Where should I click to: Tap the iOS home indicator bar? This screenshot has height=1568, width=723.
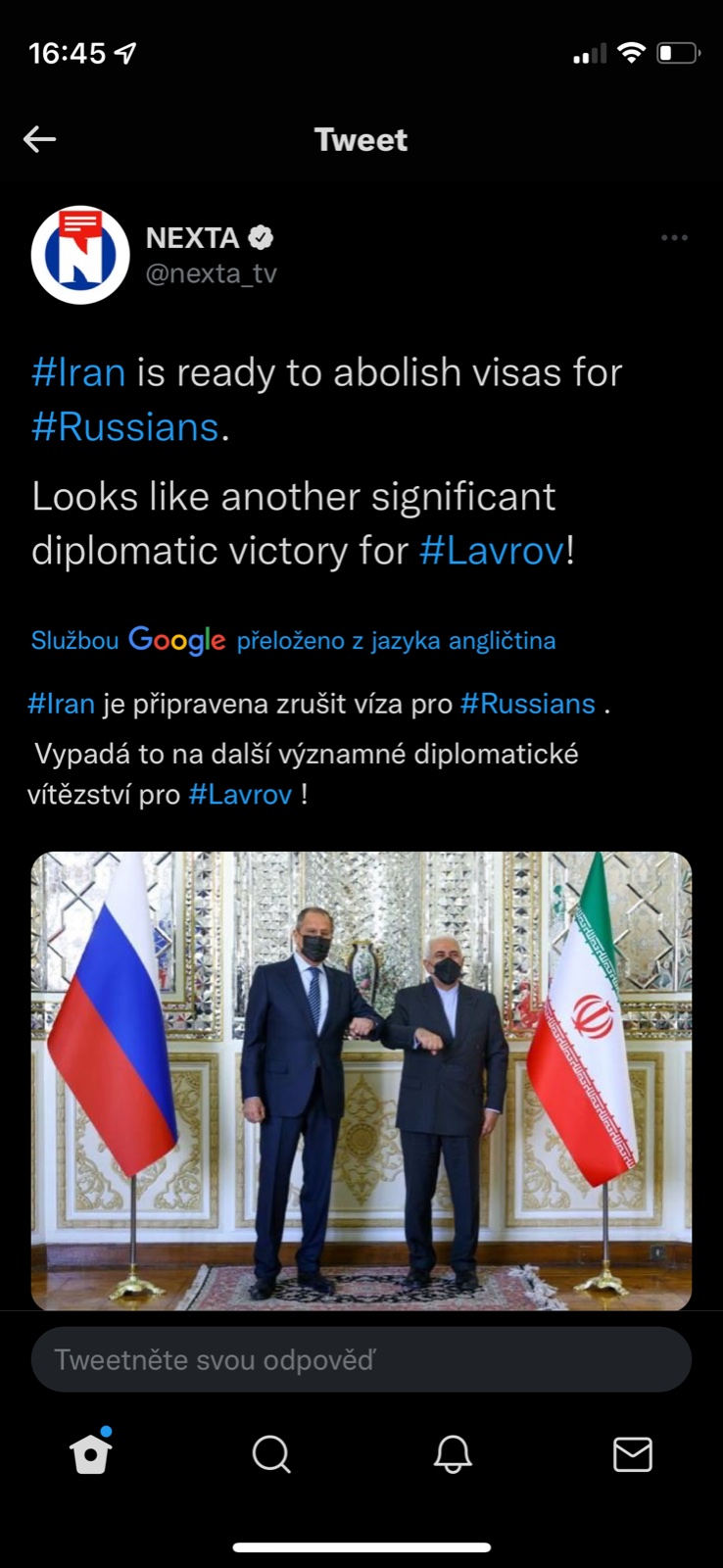click(x=361, y=1547)
